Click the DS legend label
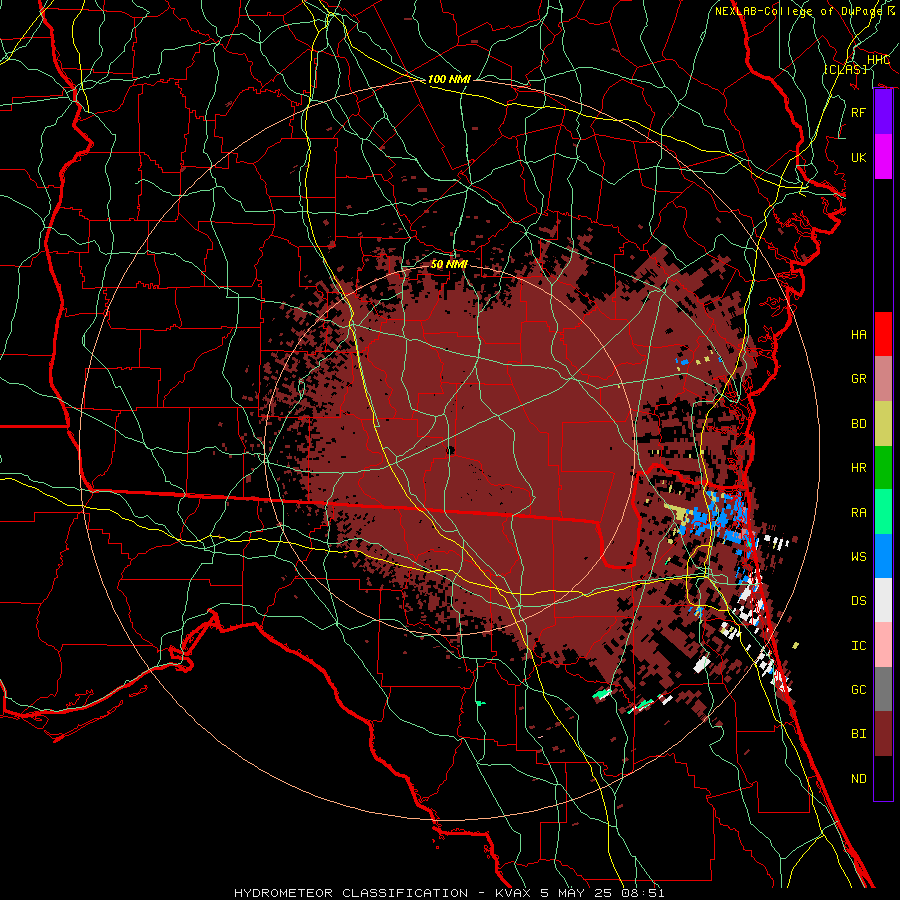The image size is (900, 900). point(859,601)
